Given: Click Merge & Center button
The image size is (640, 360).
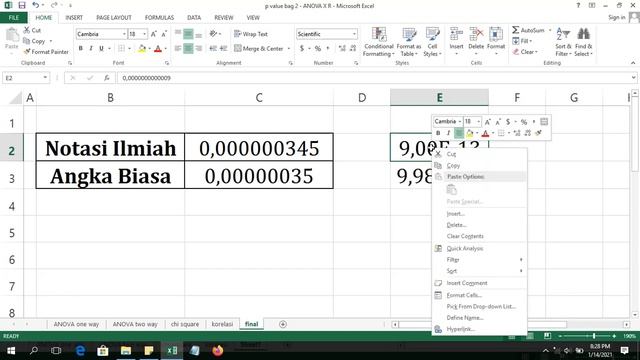Looking at the screenshot, I should tap(259, 49).
